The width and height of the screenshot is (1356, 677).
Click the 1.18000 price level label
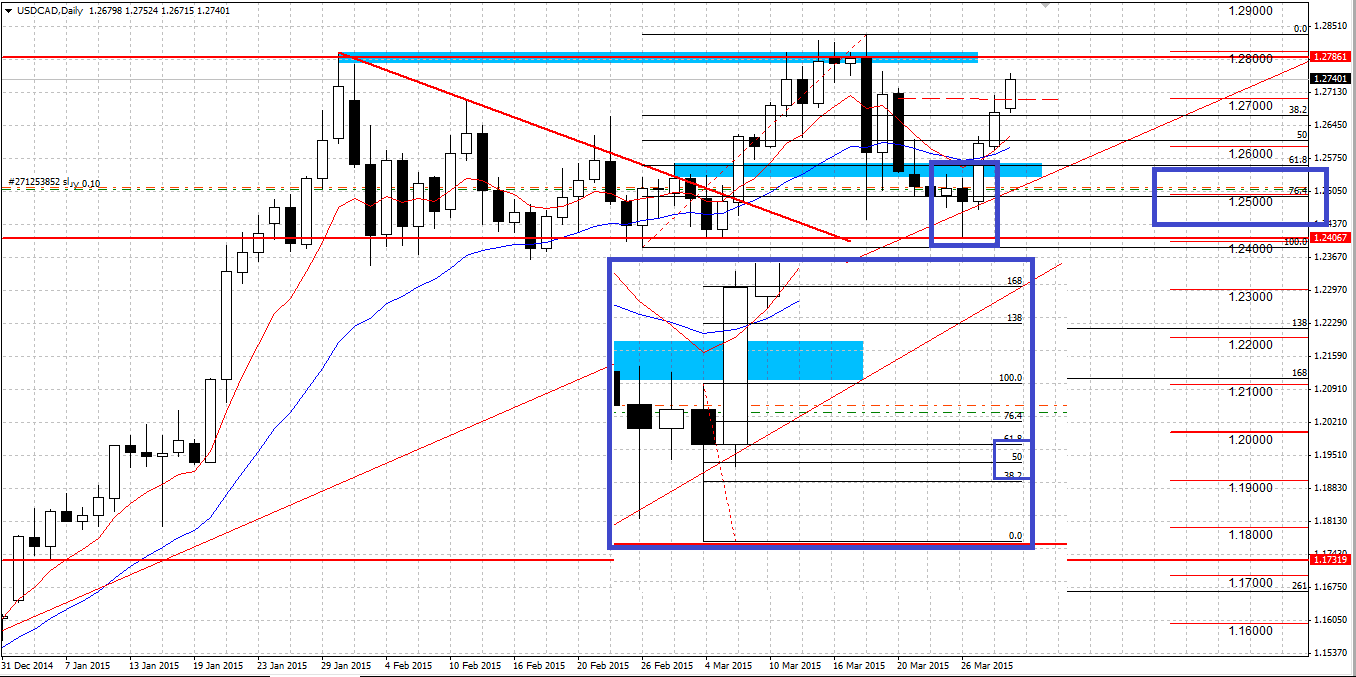pyautogui.click(x=1251, y=535)
